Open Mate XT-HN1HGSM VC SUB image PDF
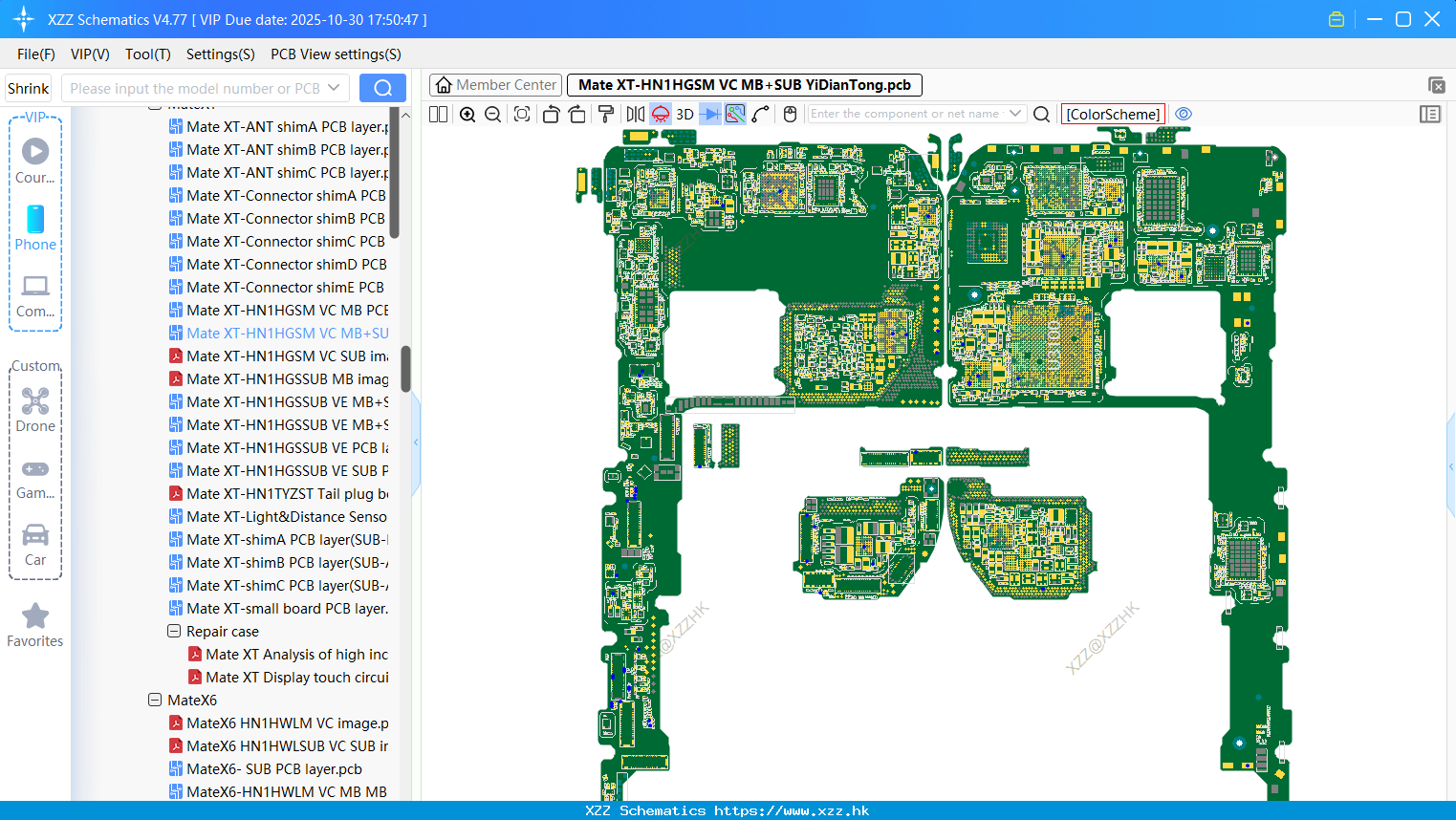 (x=278, y=356)
